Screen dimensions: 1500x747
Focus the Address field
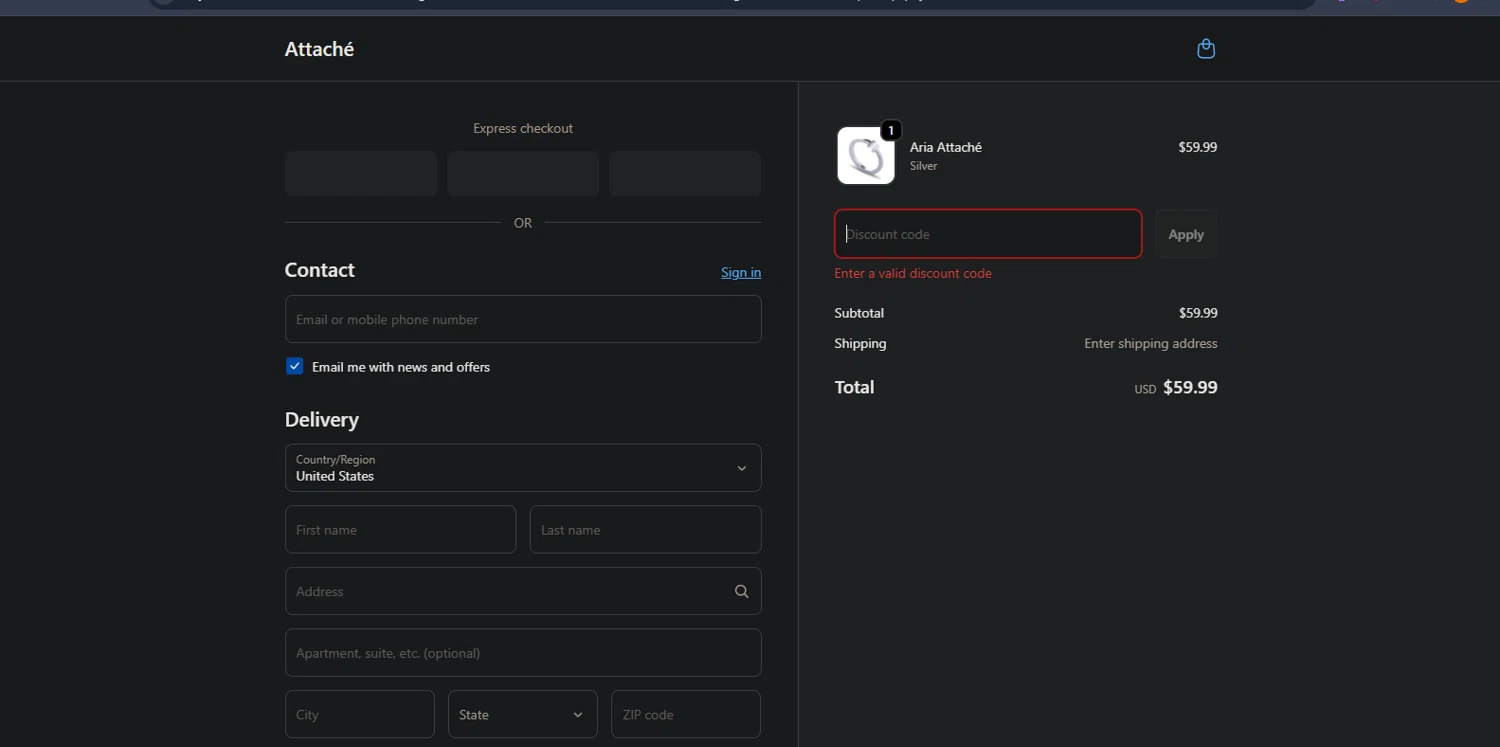tap(523, 591)
